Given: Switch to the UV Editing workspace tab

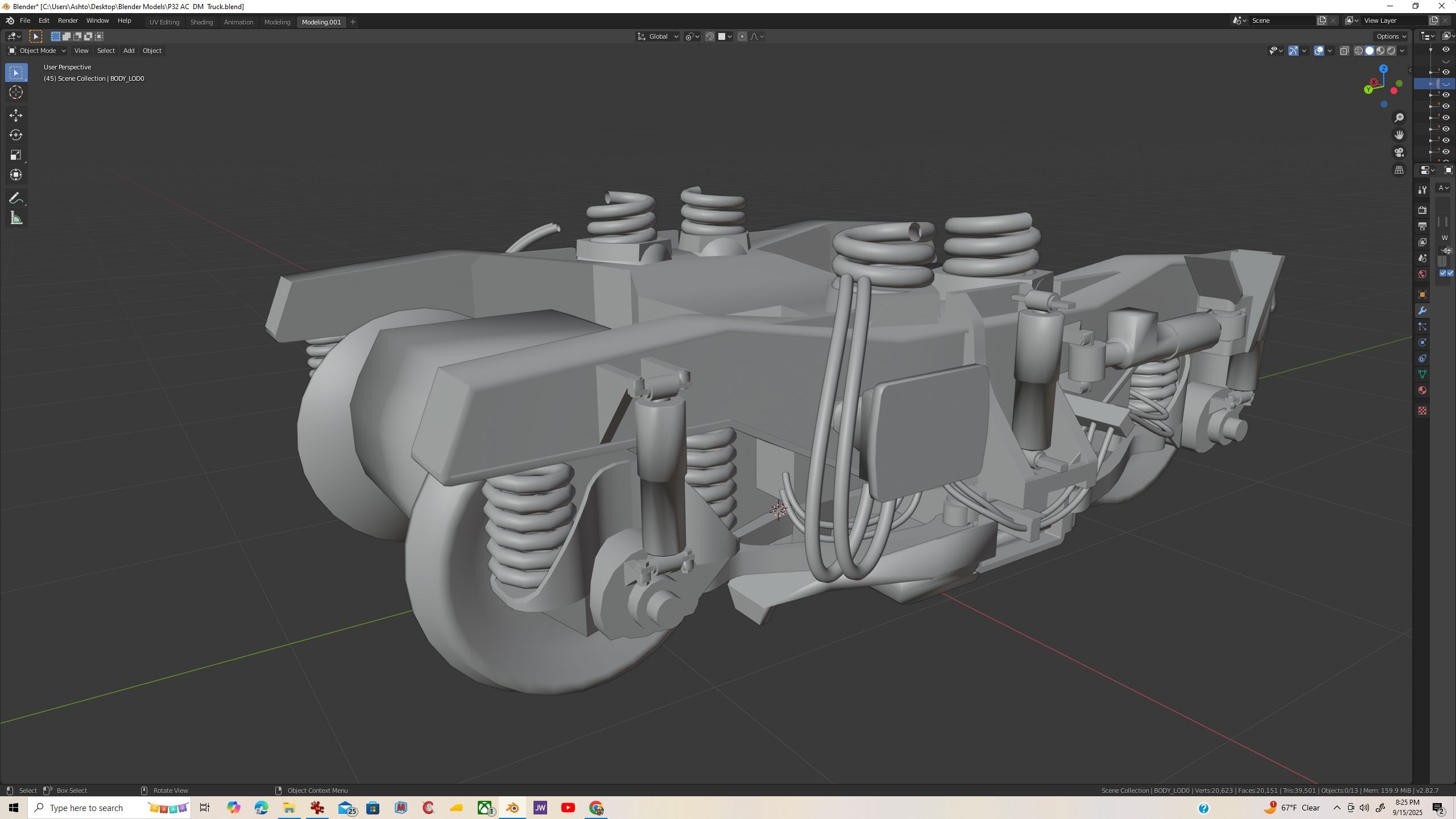Looking at the screenshot, I should [x=164, y=22].
